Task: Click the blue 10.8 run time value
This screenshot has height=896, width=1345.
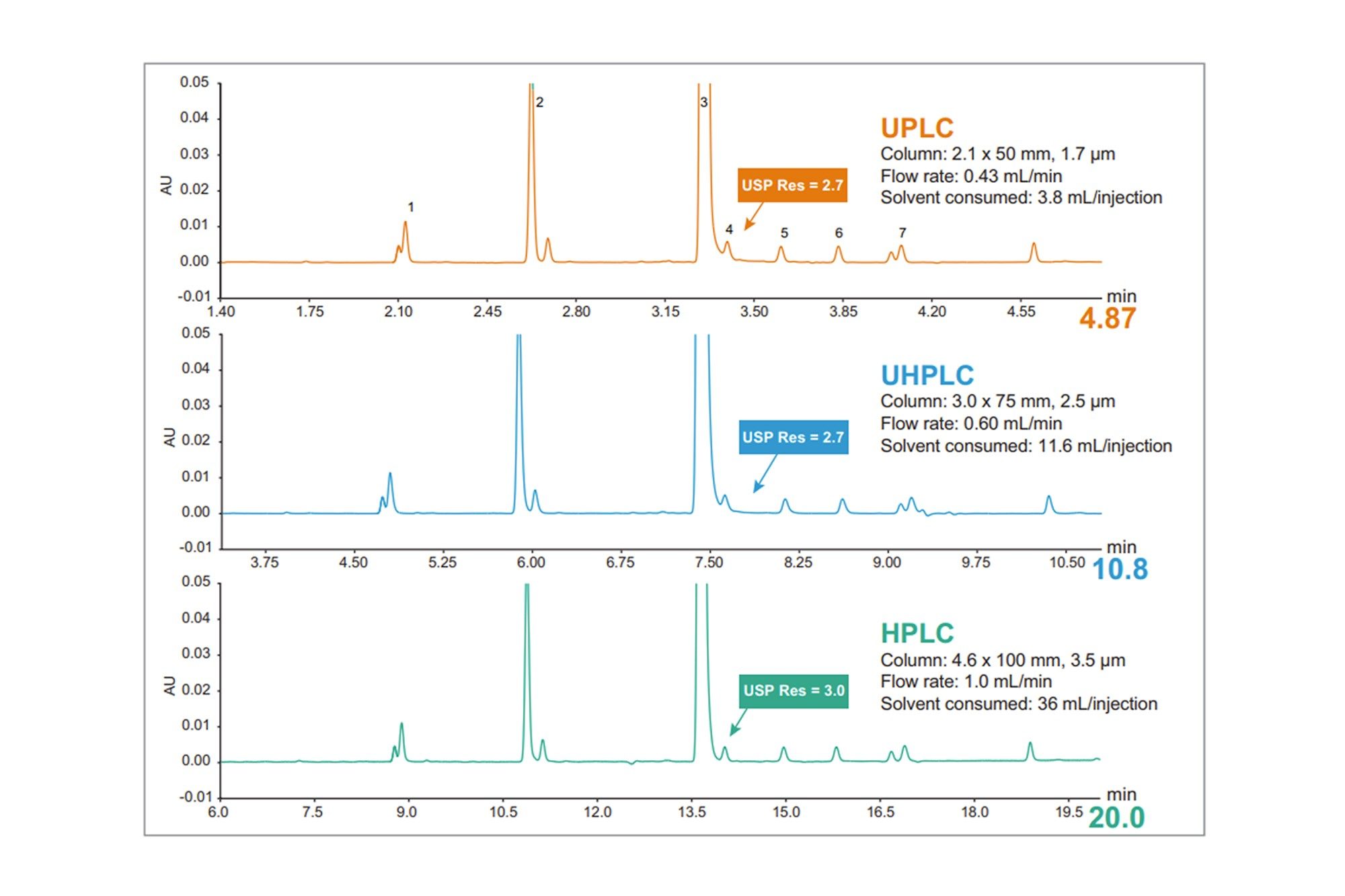Action: pyautogui.click(x=1120, y=569)
